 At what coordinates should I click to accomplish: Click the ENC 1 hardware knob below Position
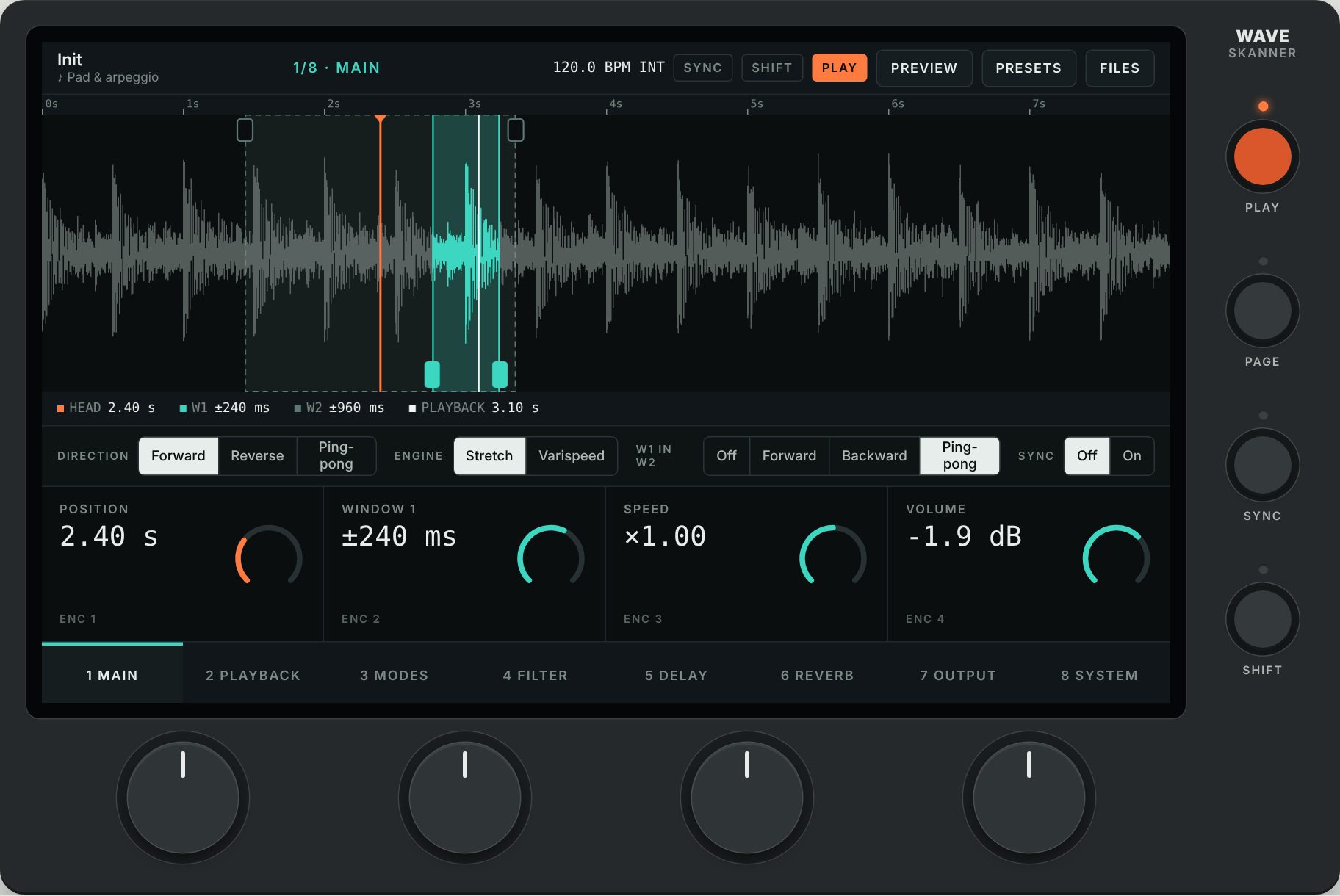pyautogui.click(x=183, y=798)
